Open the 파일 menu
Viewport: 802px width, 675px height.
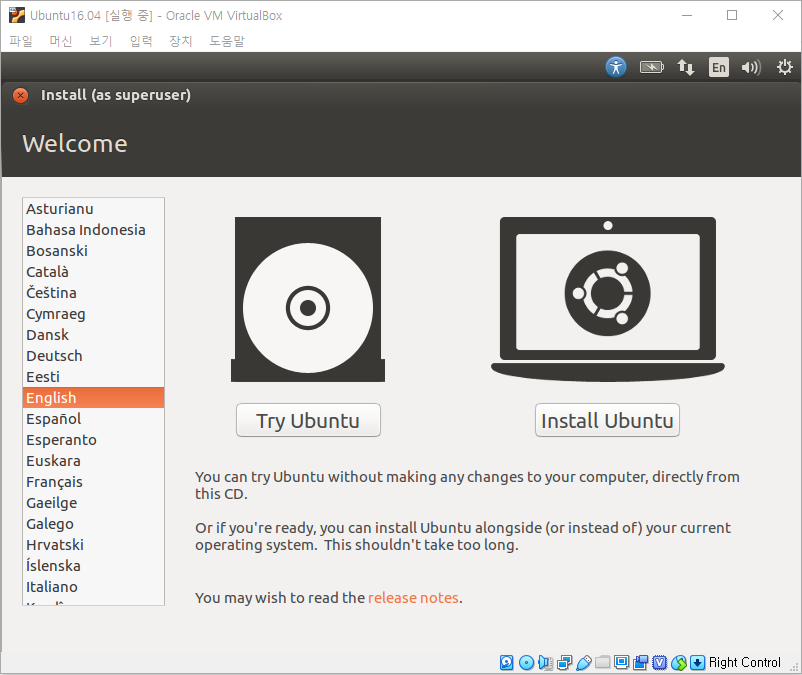pos(21,41)
